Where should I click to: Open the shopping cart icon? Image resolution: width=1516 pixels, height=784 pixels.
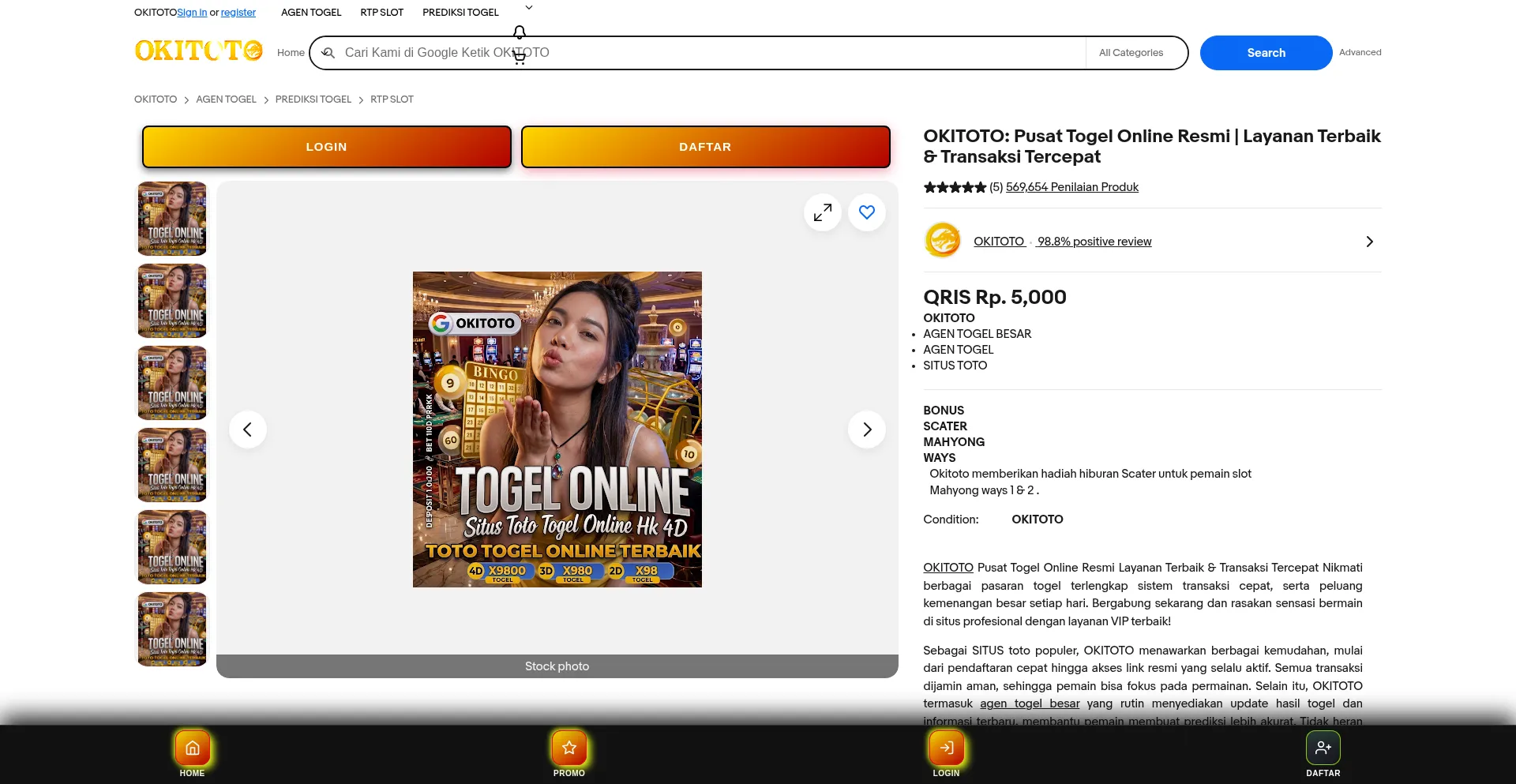tap(520, 58)
